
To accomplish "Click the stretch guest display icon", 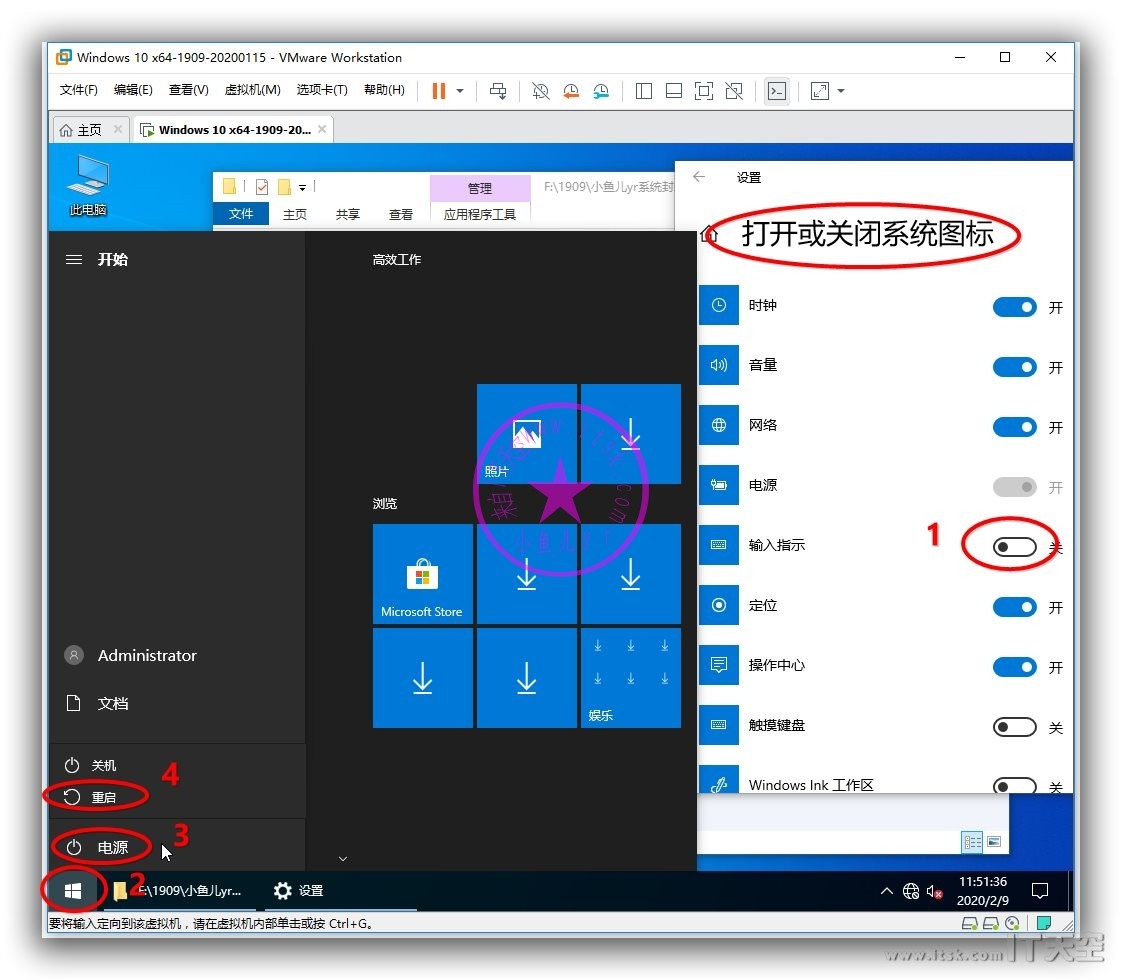I will (819, 91).
